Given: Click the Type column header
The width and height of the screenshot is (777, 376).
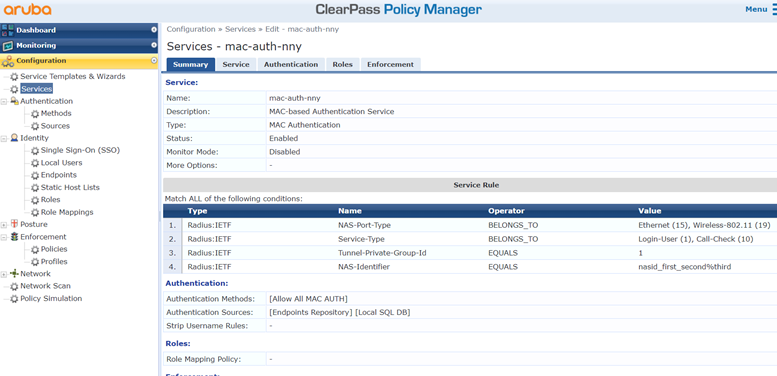Looking at the screenshot, I should (197, 211).
